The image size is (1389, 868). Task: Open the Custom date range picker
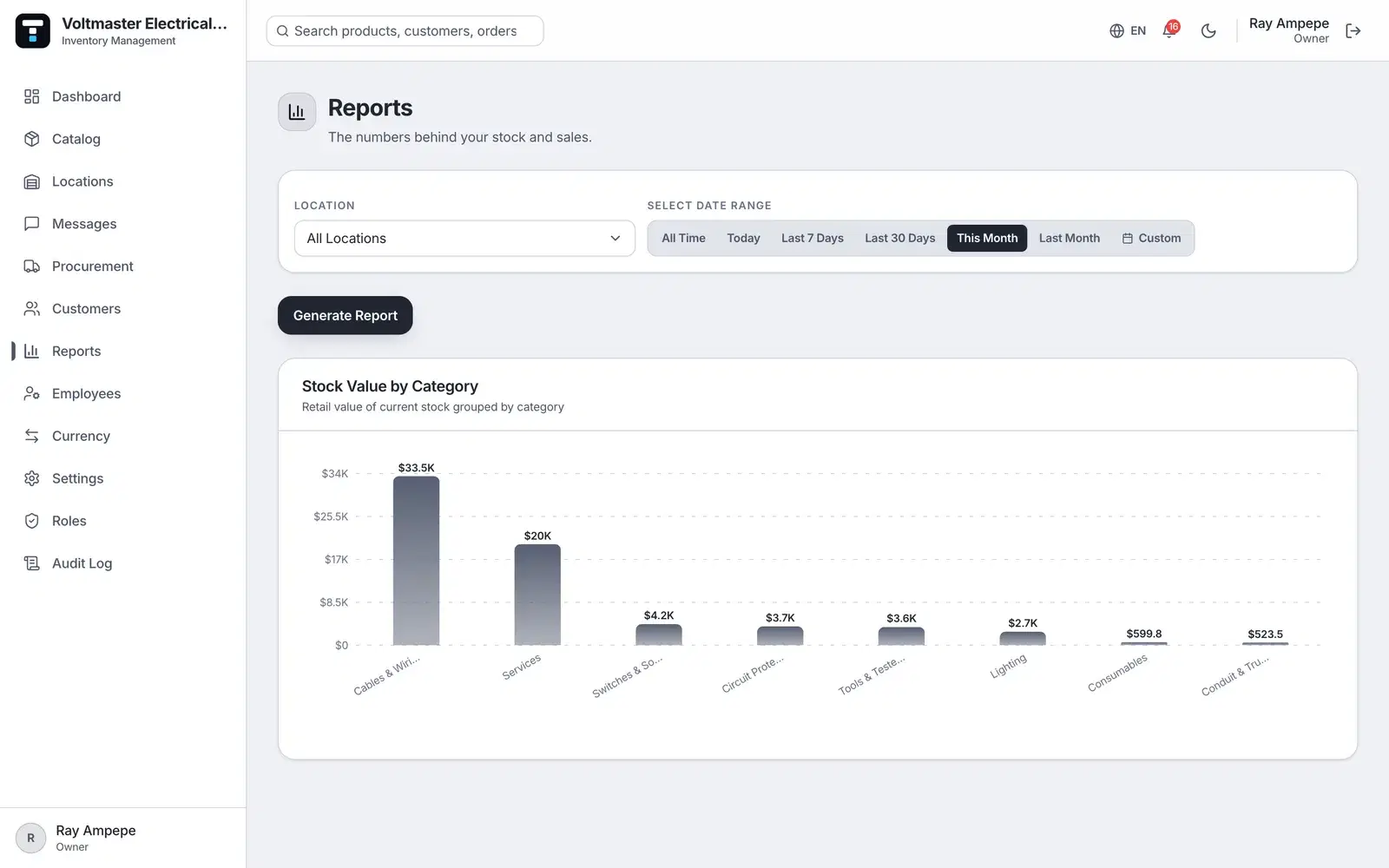[x=1151, y=238]
